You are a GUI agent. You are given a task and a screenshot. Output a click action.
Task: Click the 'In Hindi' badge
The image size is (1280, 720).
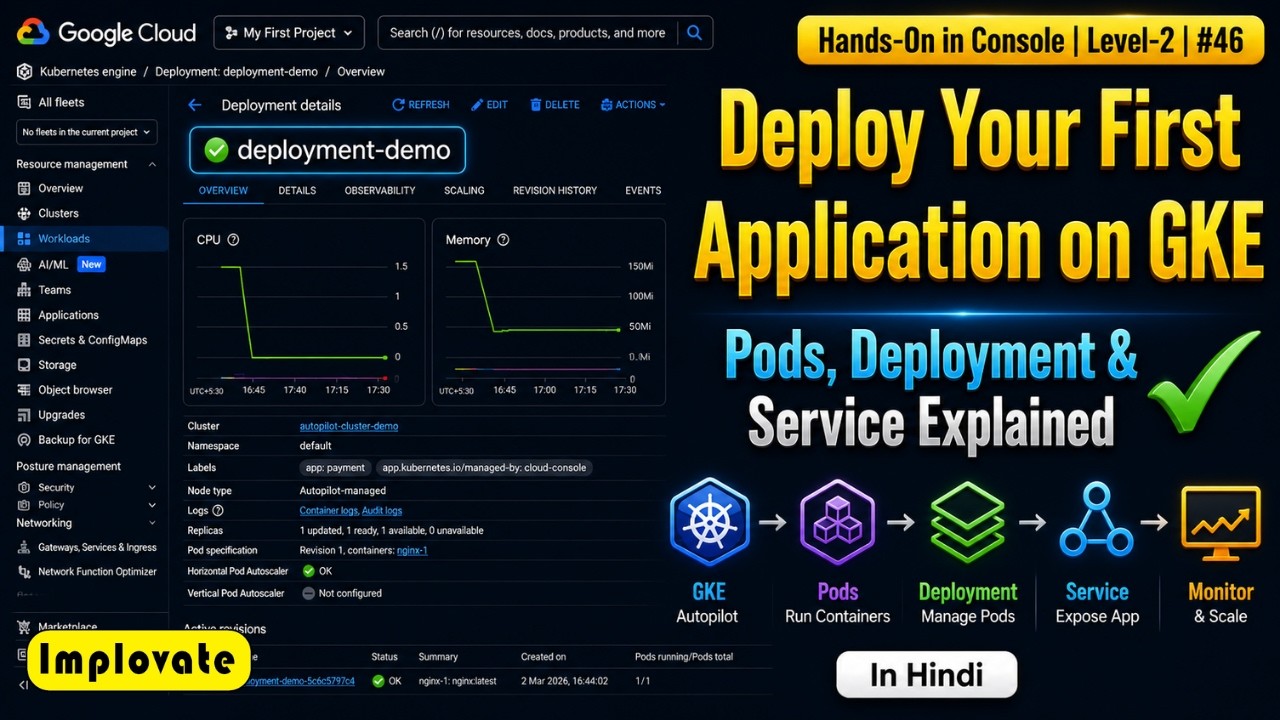pos(926,675)
